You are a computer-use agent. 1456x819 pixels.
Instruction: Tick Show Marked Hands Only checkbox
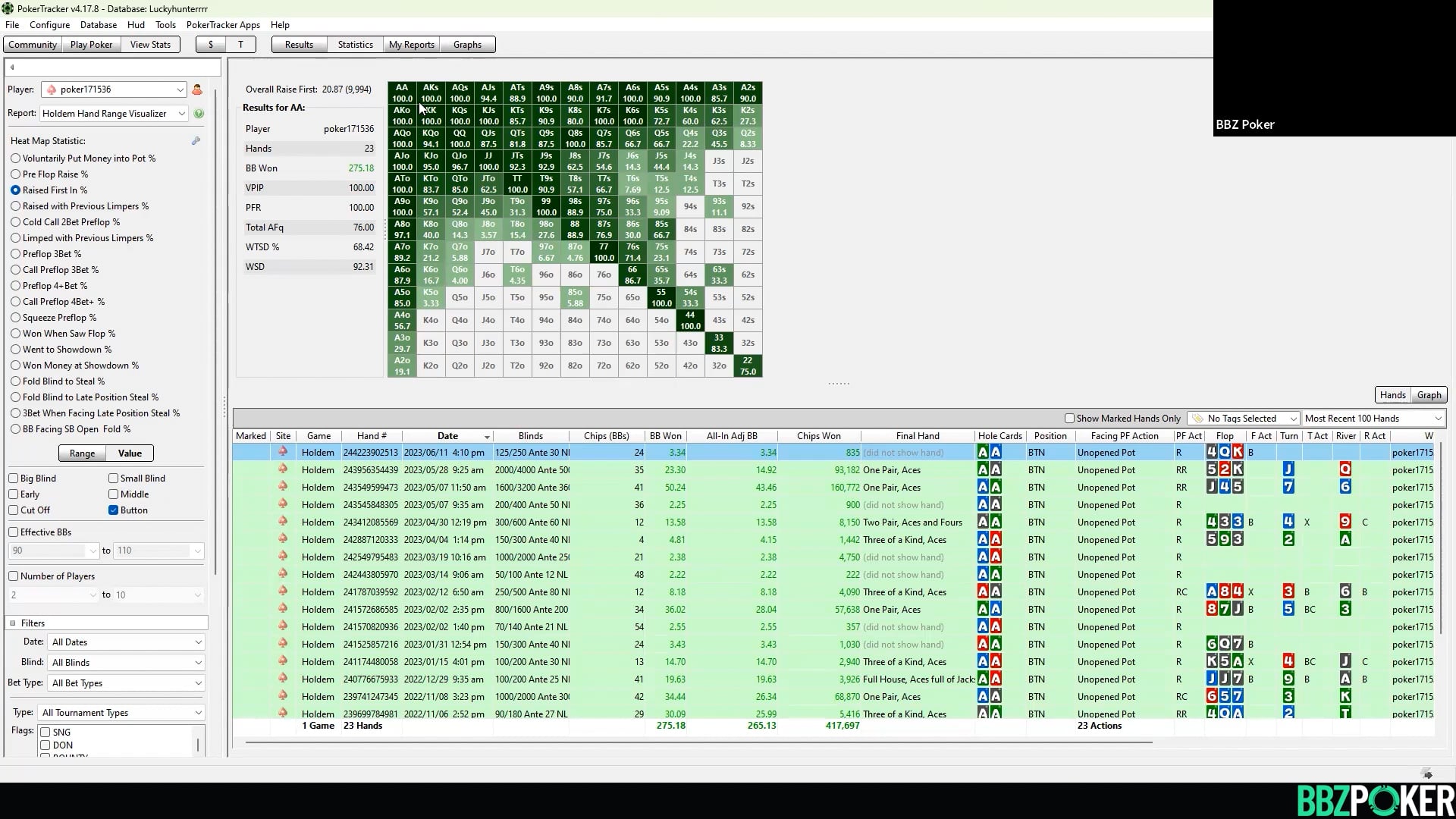pos(1069,419)
